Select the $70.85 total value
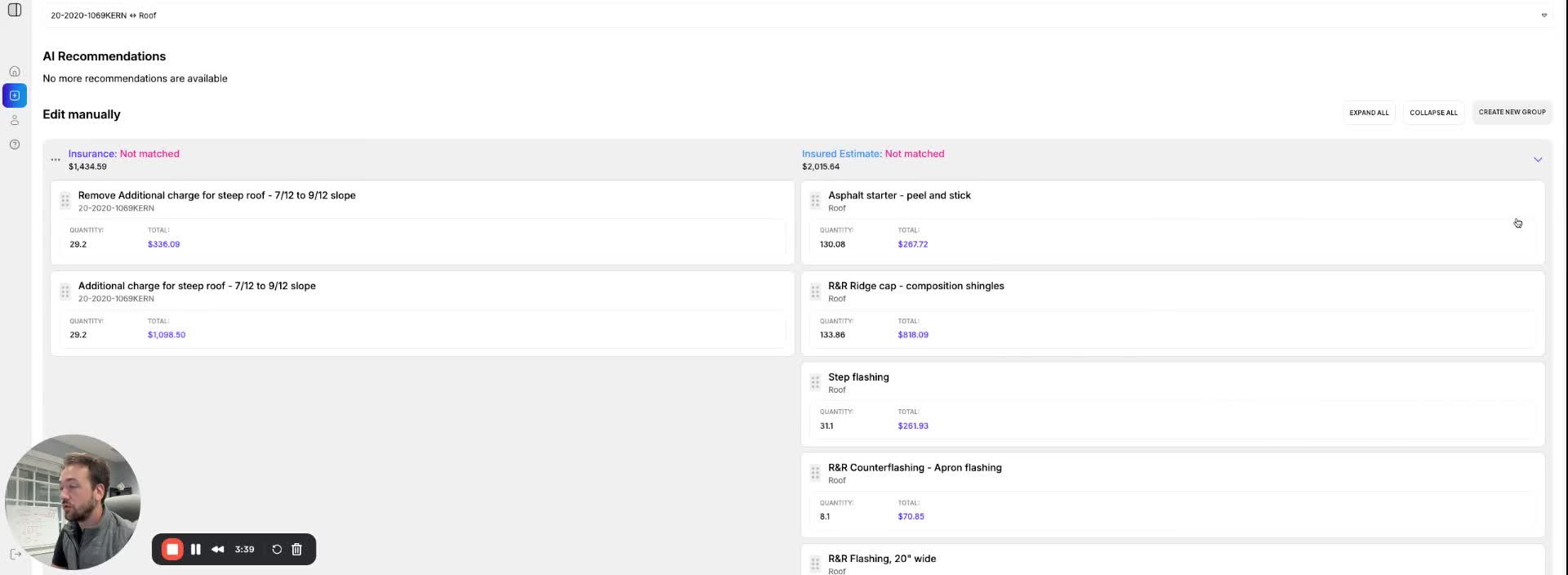The height and width of the screenshot is (575, 1568). (911, 516)
